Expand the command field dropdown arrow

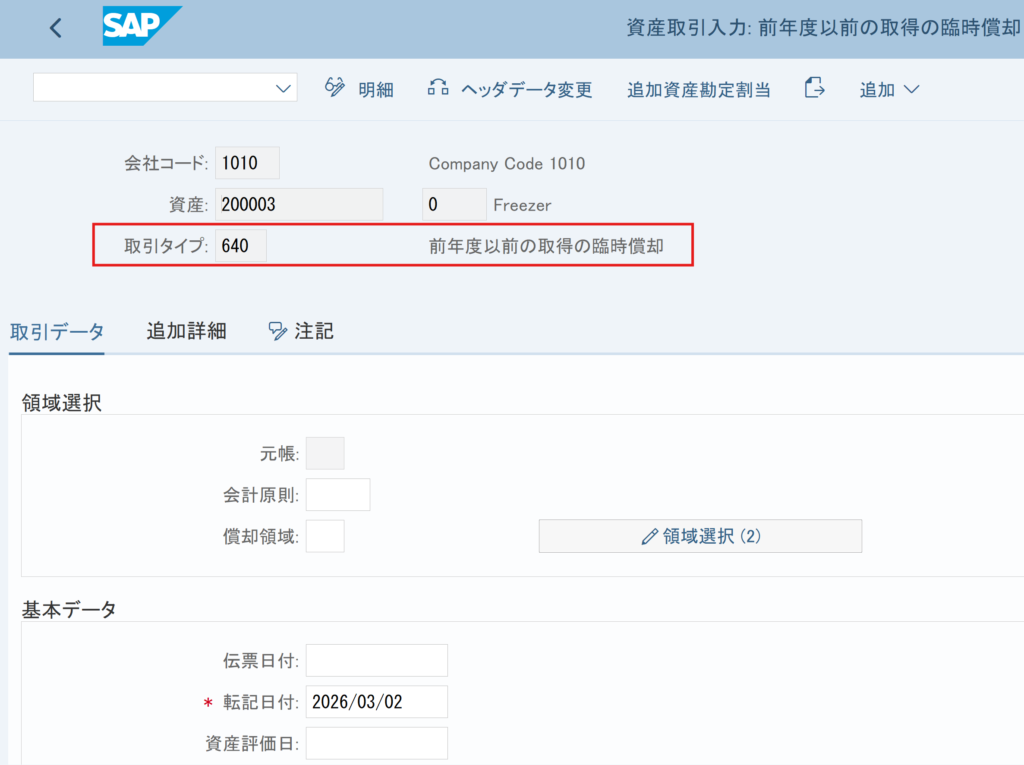pyautogui.click(x=282, y=89)
